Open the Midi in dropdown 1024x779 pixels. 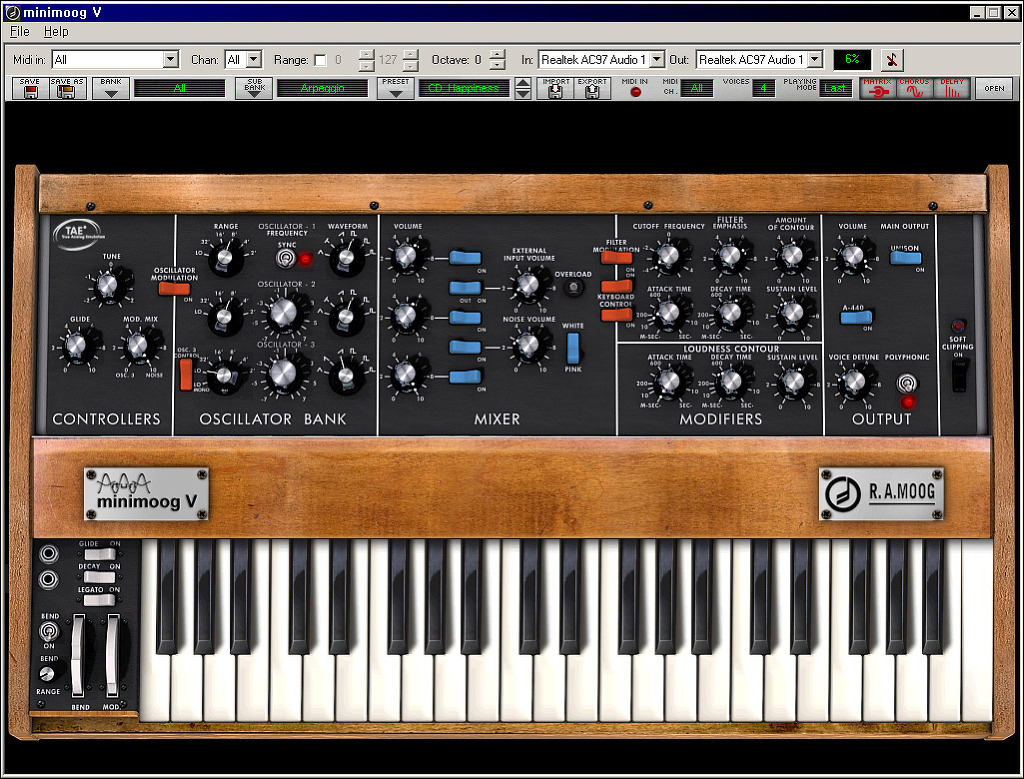(x=169, y=60)
